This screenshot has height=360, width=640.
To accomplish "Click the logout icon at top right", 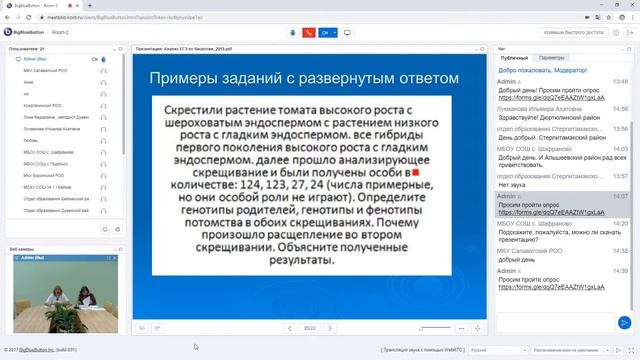I will click(630, 33).
